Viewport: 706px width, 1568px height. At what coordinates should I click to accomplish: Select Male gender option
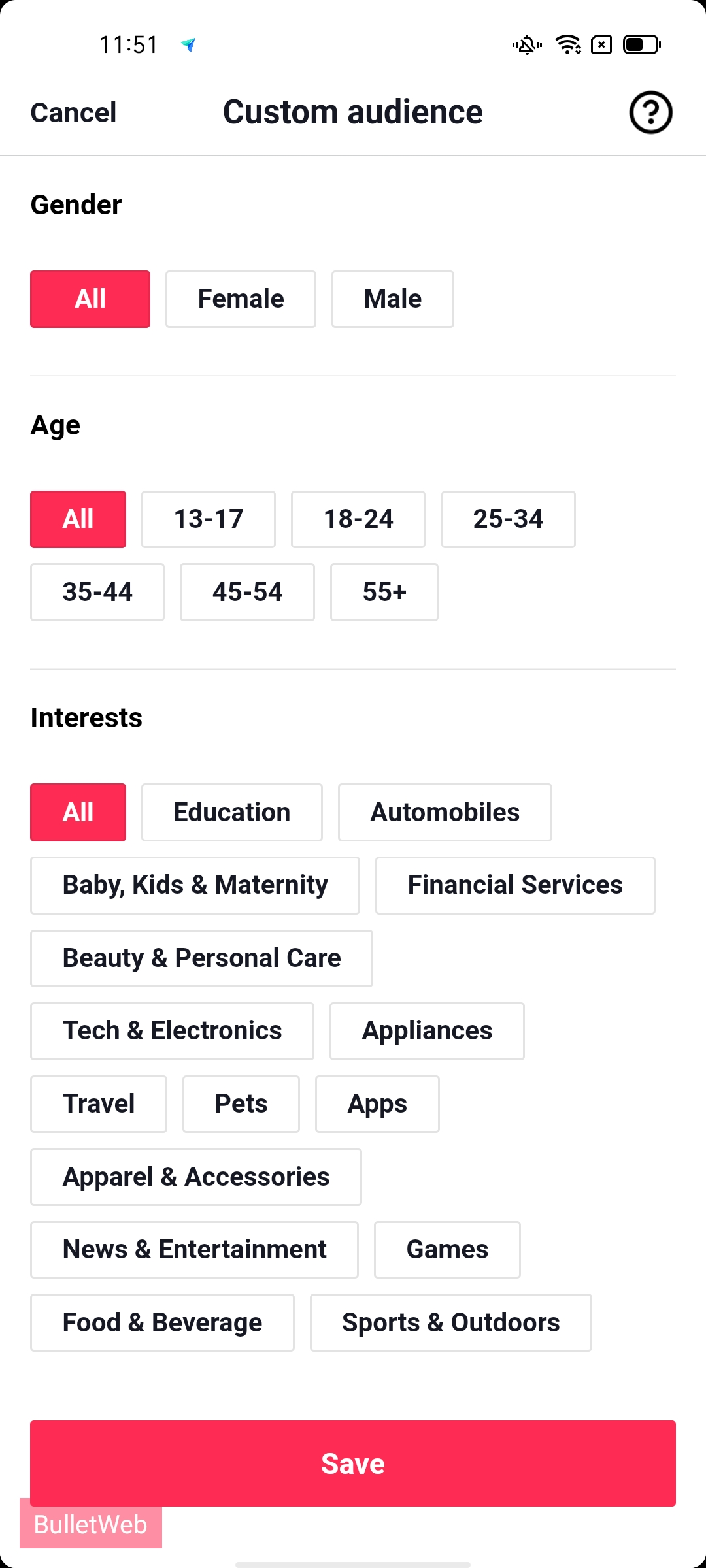[x=392, y=299]
